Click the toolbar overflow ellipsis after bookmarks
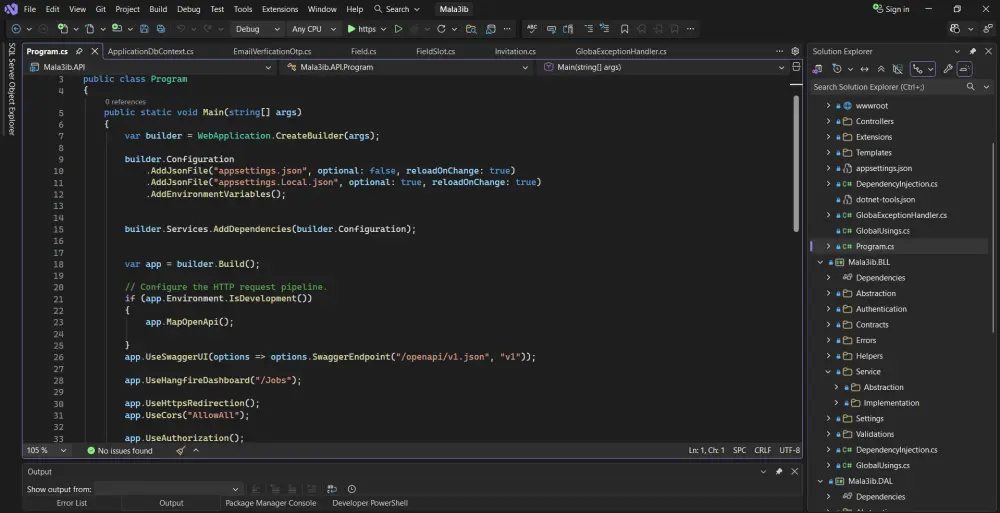 click(x=691, y=29)
